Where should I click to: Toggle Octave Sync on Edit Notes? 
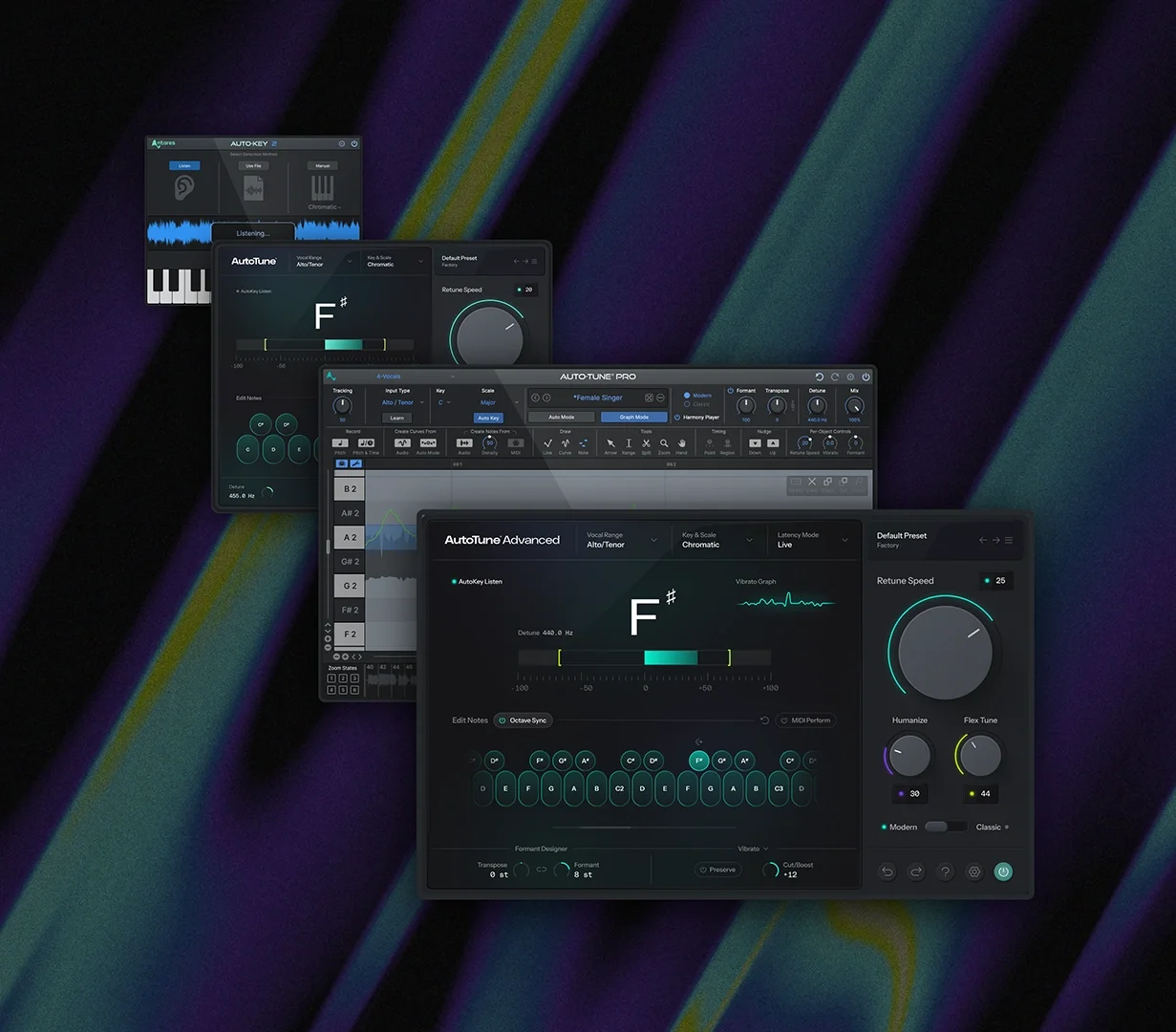click(523, 720)
